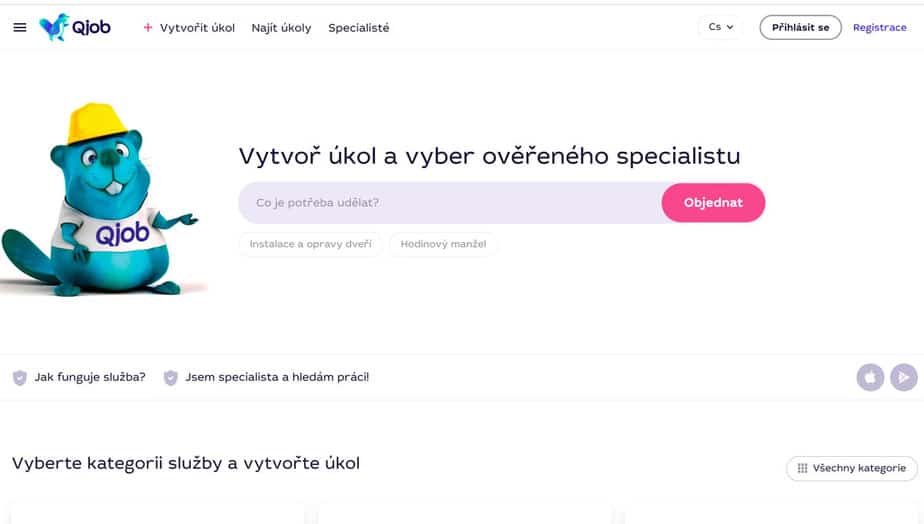Screen dimensions: 924x524
Task: Open the Apple App Store link
Action: (x=870, y=377)
